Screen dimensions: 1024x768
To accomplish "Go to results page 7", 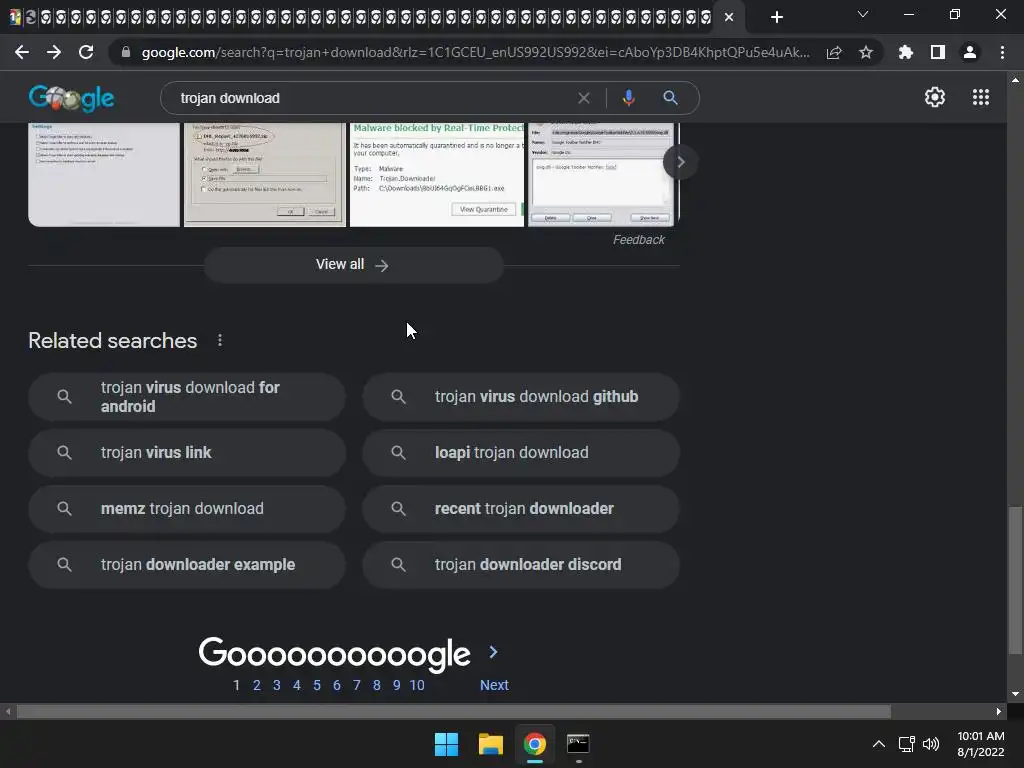I will [357, 685].
